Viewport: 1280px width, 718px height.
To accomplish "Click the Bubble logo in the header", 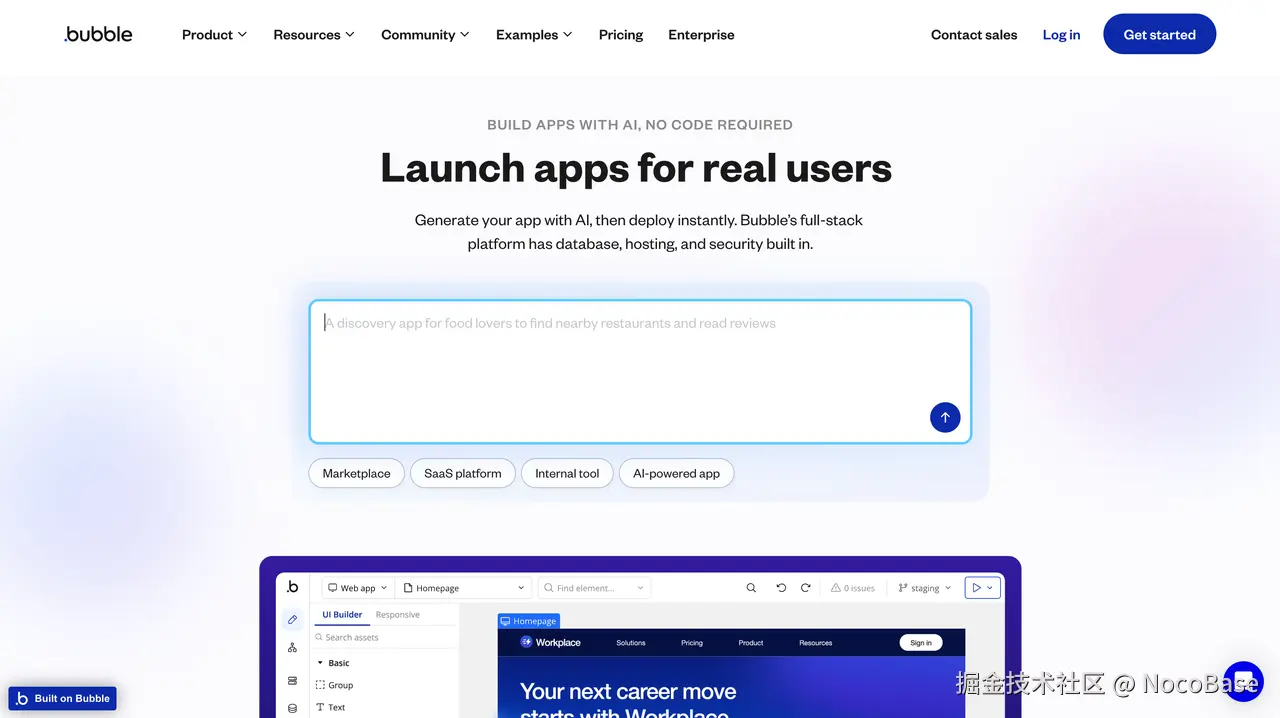I will point(98,34).
